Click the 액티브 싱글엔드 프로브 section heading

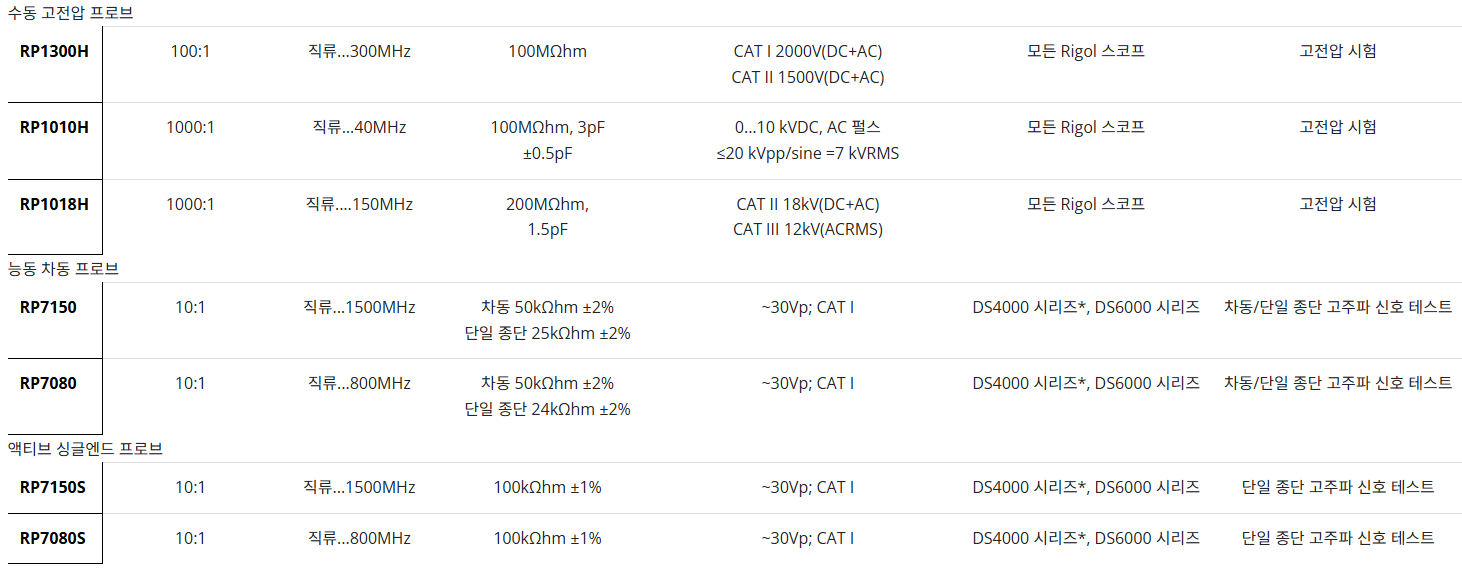click(x=85, y=449)
